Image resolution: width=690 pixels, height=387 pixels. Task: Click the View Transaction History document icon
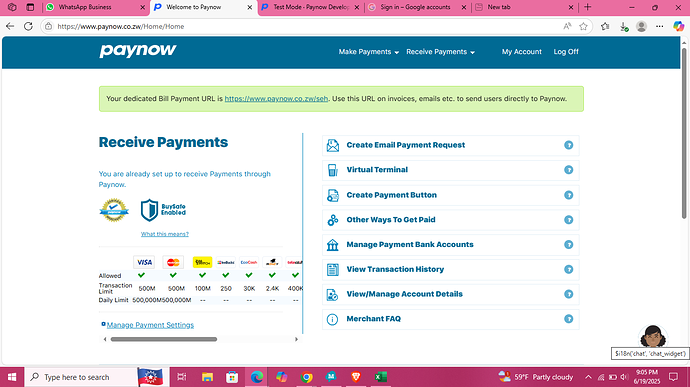(x=333, y=269)
